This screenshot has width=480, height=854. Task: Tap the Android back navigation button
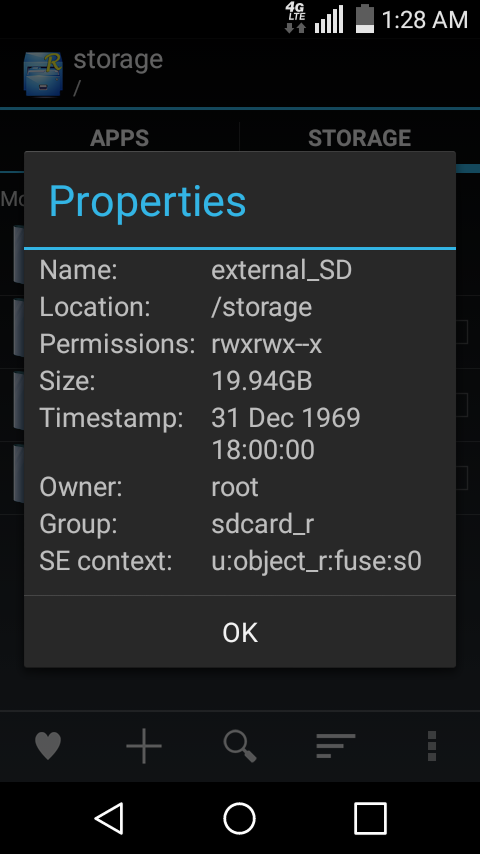coord(110,818)
